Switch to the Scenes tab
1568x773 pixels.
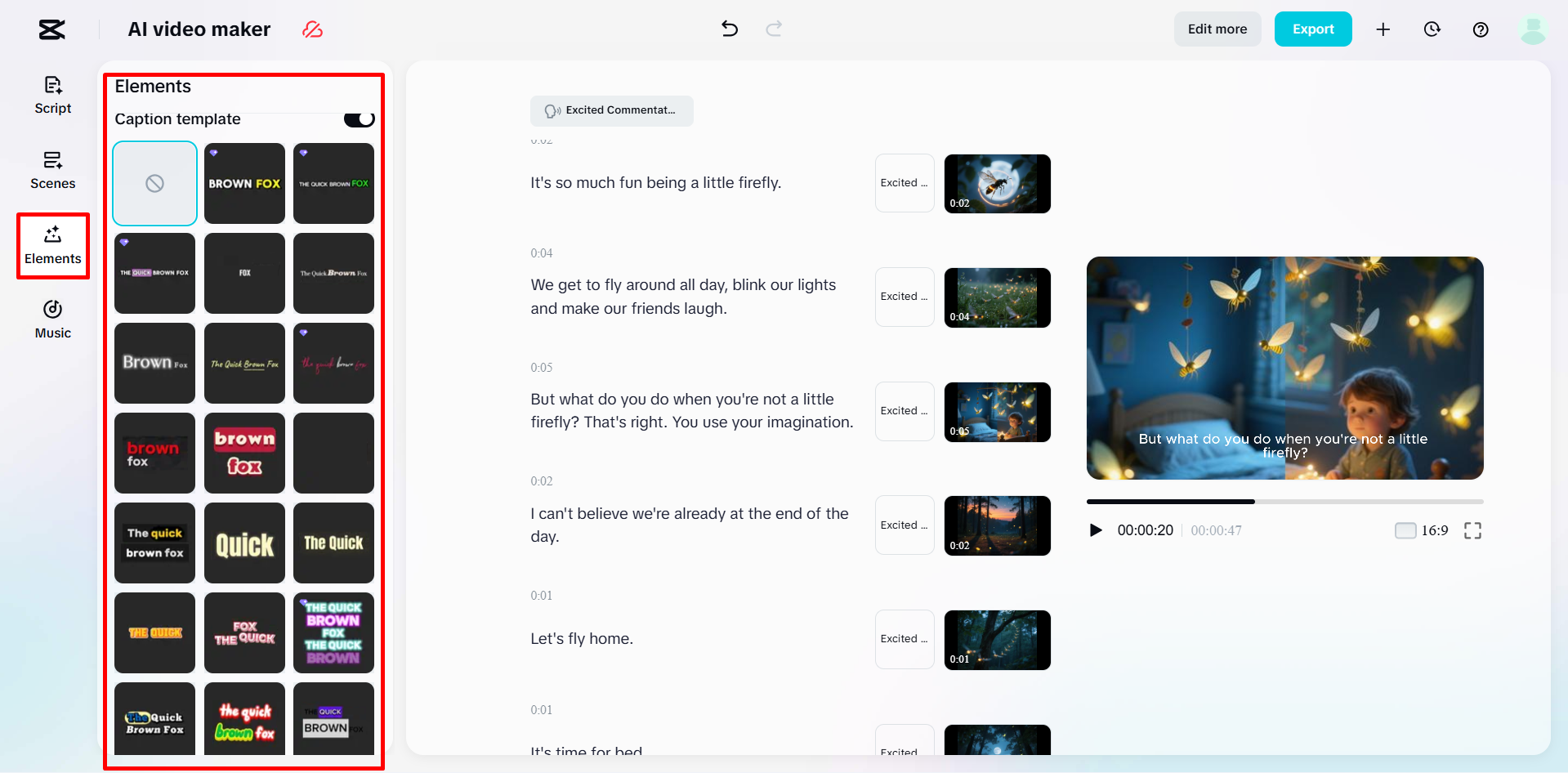point(53,171)
